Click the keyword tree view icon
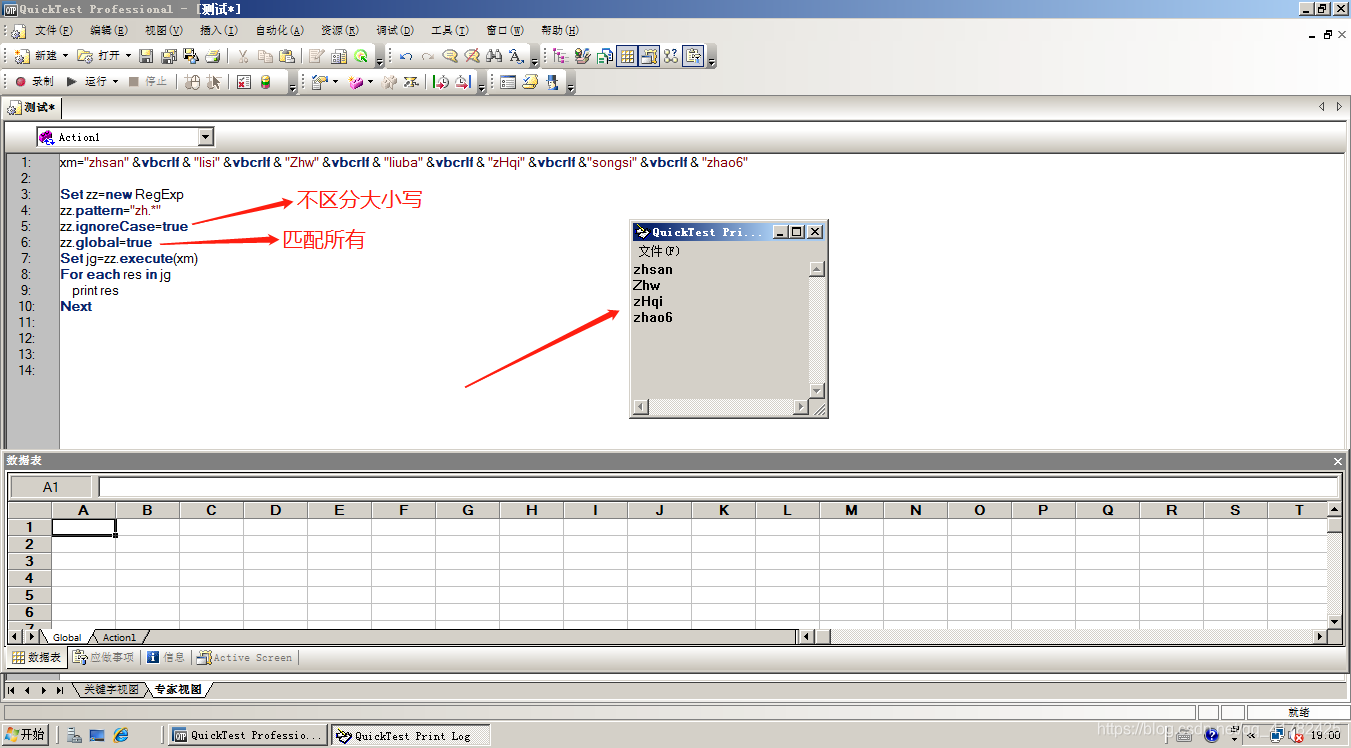 coord(560,56)
